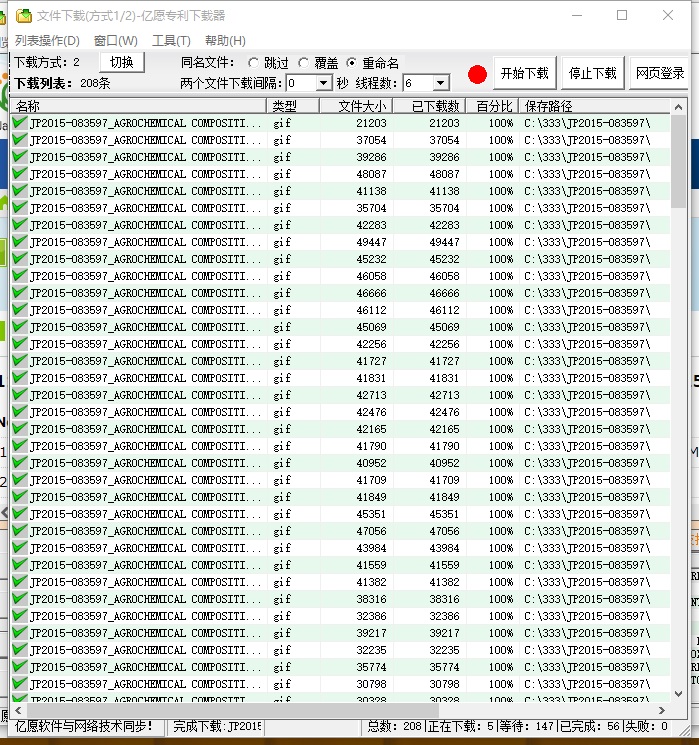Click the file size cell 43984
Screen dimensions: 699x745
371,548
